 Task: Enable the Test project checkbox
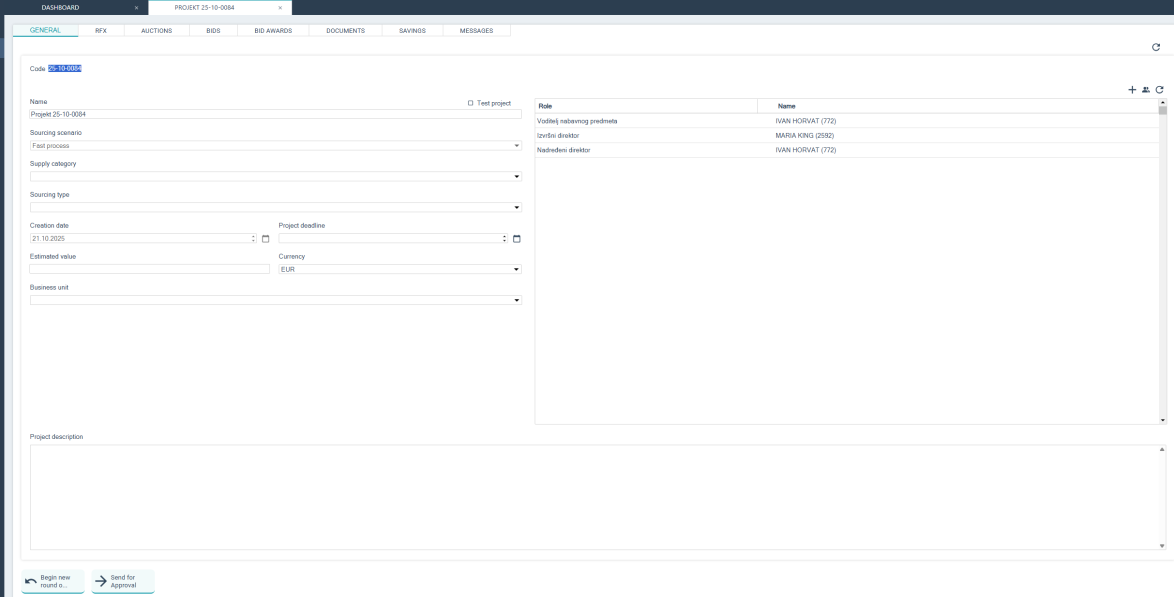pos(471,103)
